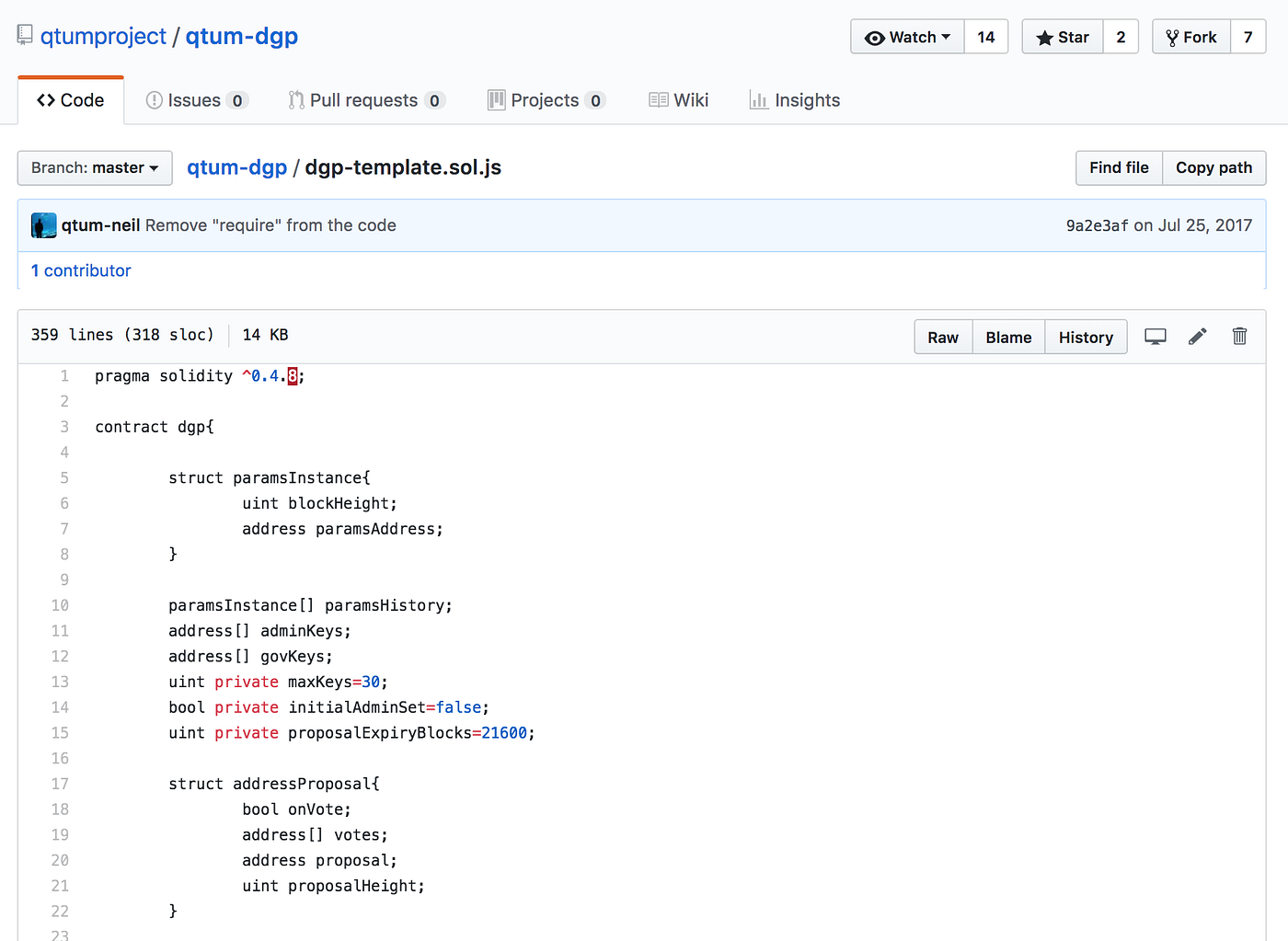Delete file with the trash icon
The image size is (1288, 941).
[1239, 337]
